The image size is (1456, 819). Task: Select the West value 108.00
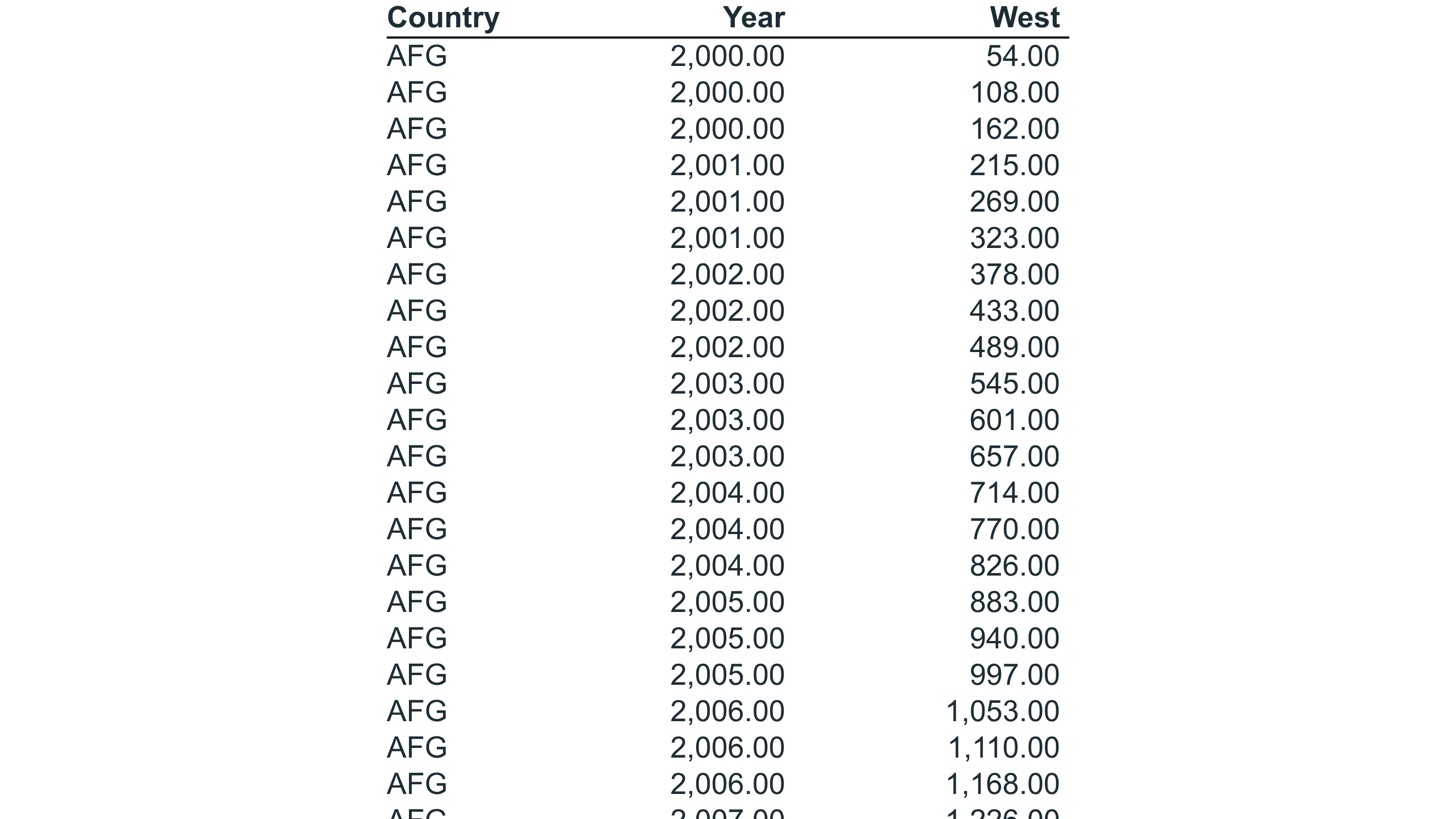point(1015,93)
